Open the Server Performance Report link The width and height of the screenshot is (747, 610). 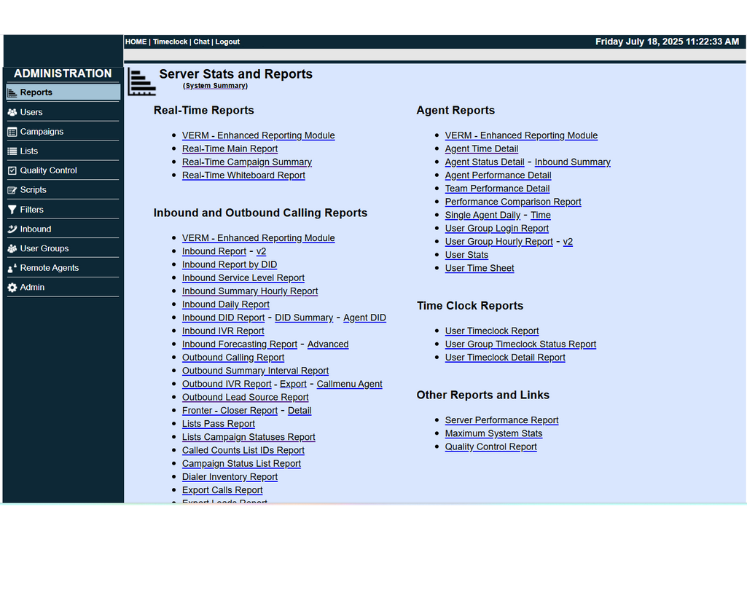pos(501,421)
